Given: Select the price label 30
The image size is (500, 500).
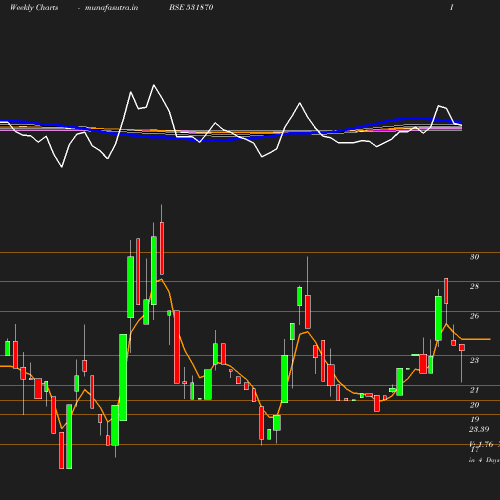Looking at the screenshot, I should pyautogui.click(x=474, y=257).
